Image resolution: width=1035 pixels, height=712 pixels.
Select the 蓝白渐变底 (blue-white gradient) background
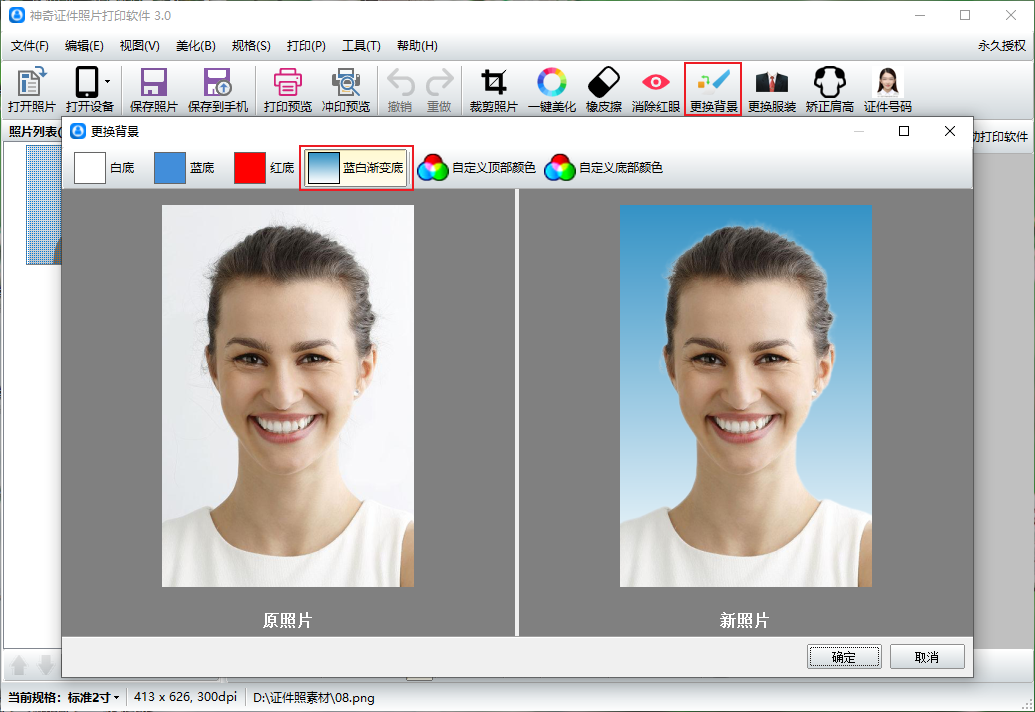pyautogui.click(x=356, y=168)
